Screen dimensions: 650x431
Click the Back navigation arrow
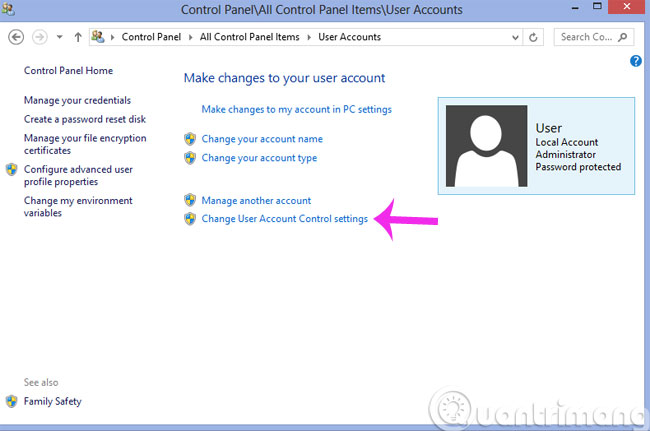(16, 37)
